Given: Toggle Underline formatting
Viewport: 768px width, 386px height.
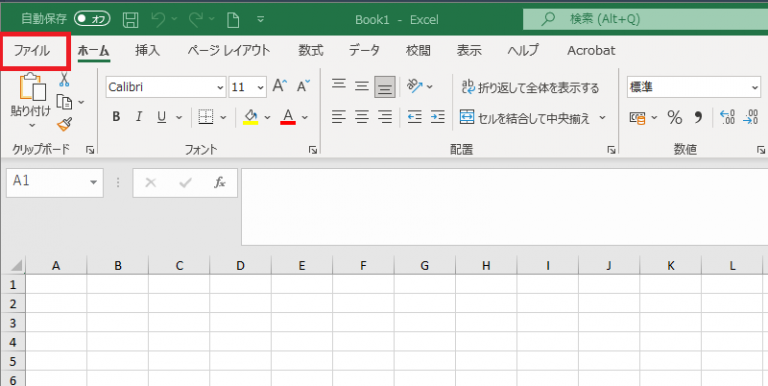Looking at the screenshot, I should coord(161,117).
